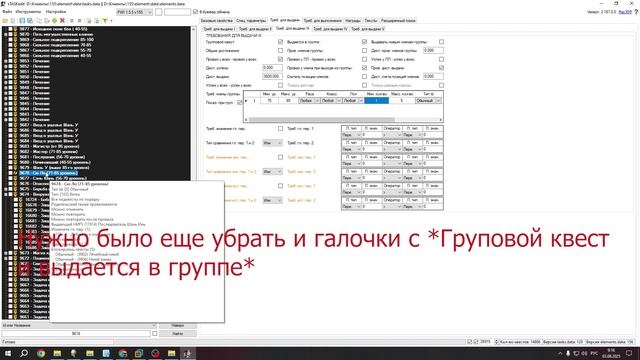Click the question mark help icon
Image resolution: width=640 pixels, height=360 pixels.
pos(636,12)
